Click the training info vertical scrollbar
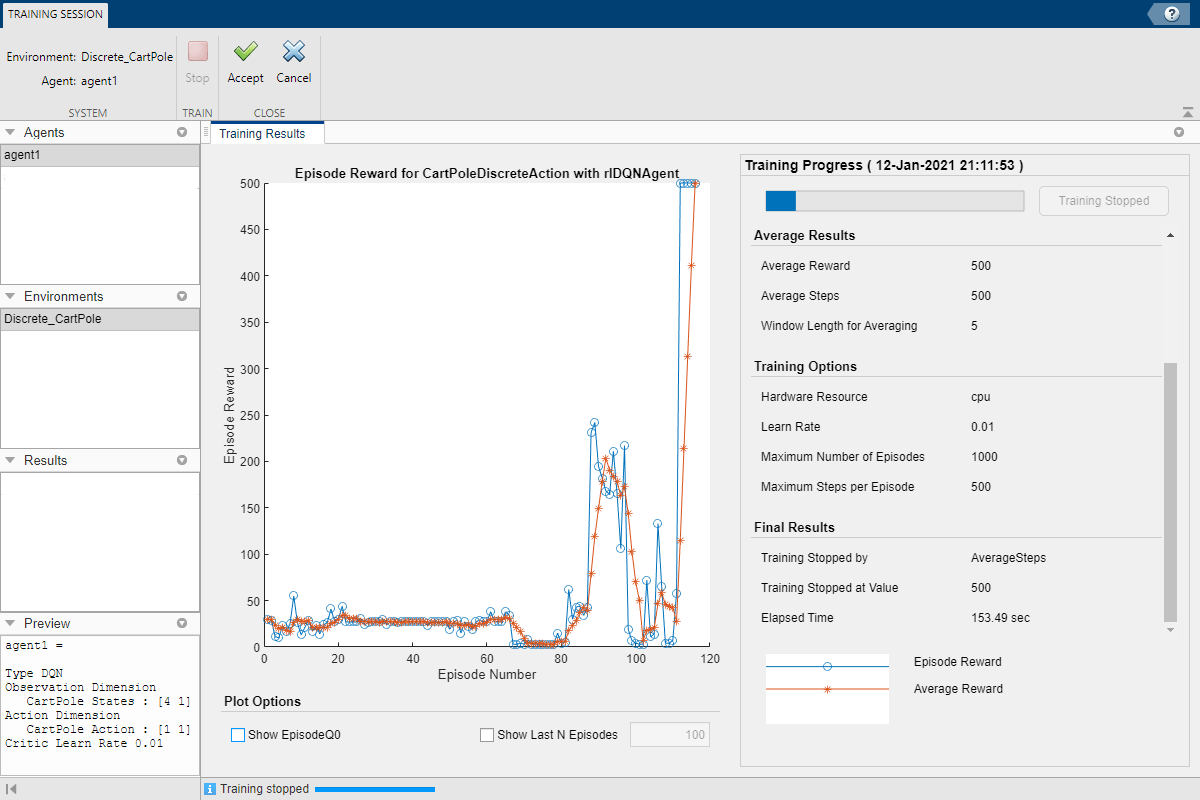The width and height of the screenshot is (1200, 800). (x=1170, y=492)
